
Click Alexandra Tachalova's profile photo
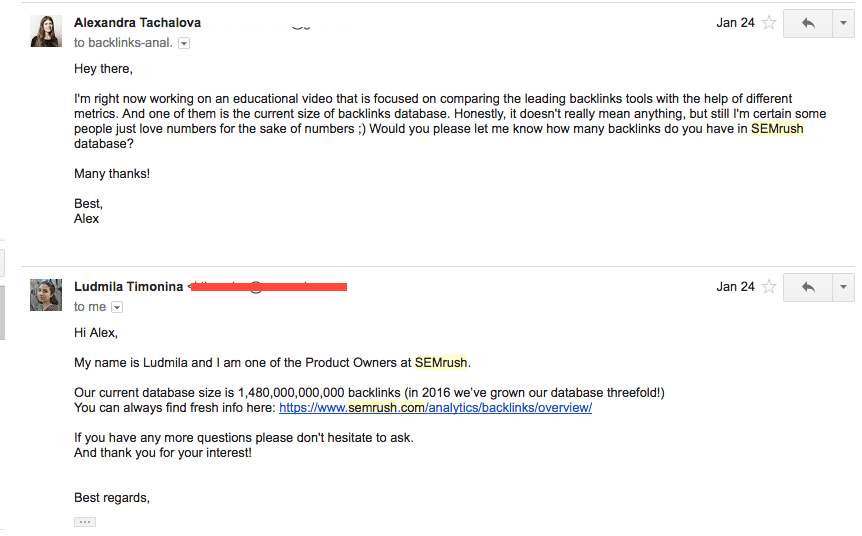(x=46, y=31)
